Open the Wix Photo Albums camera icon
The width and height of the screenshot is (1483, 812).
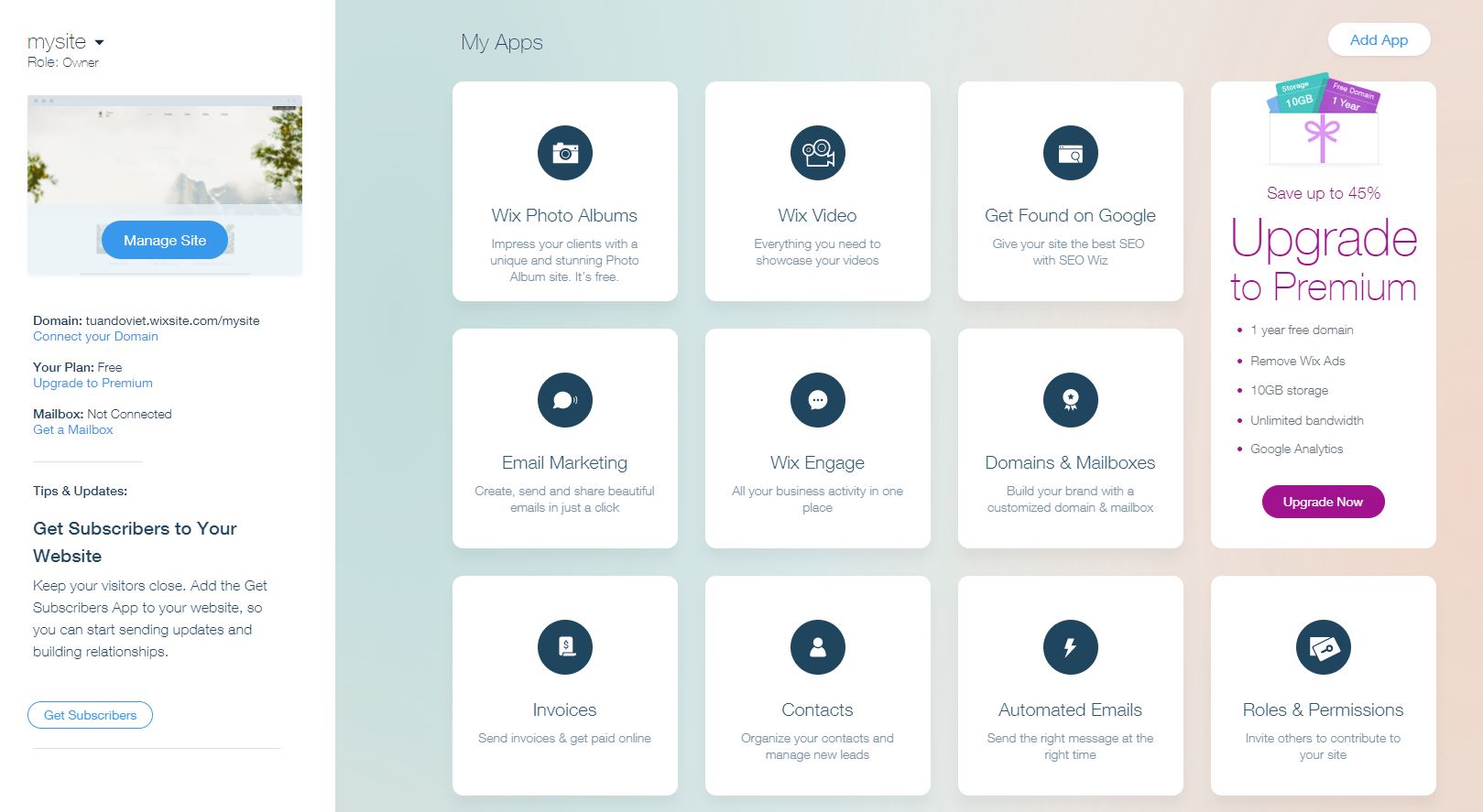(x=564, y=153)
